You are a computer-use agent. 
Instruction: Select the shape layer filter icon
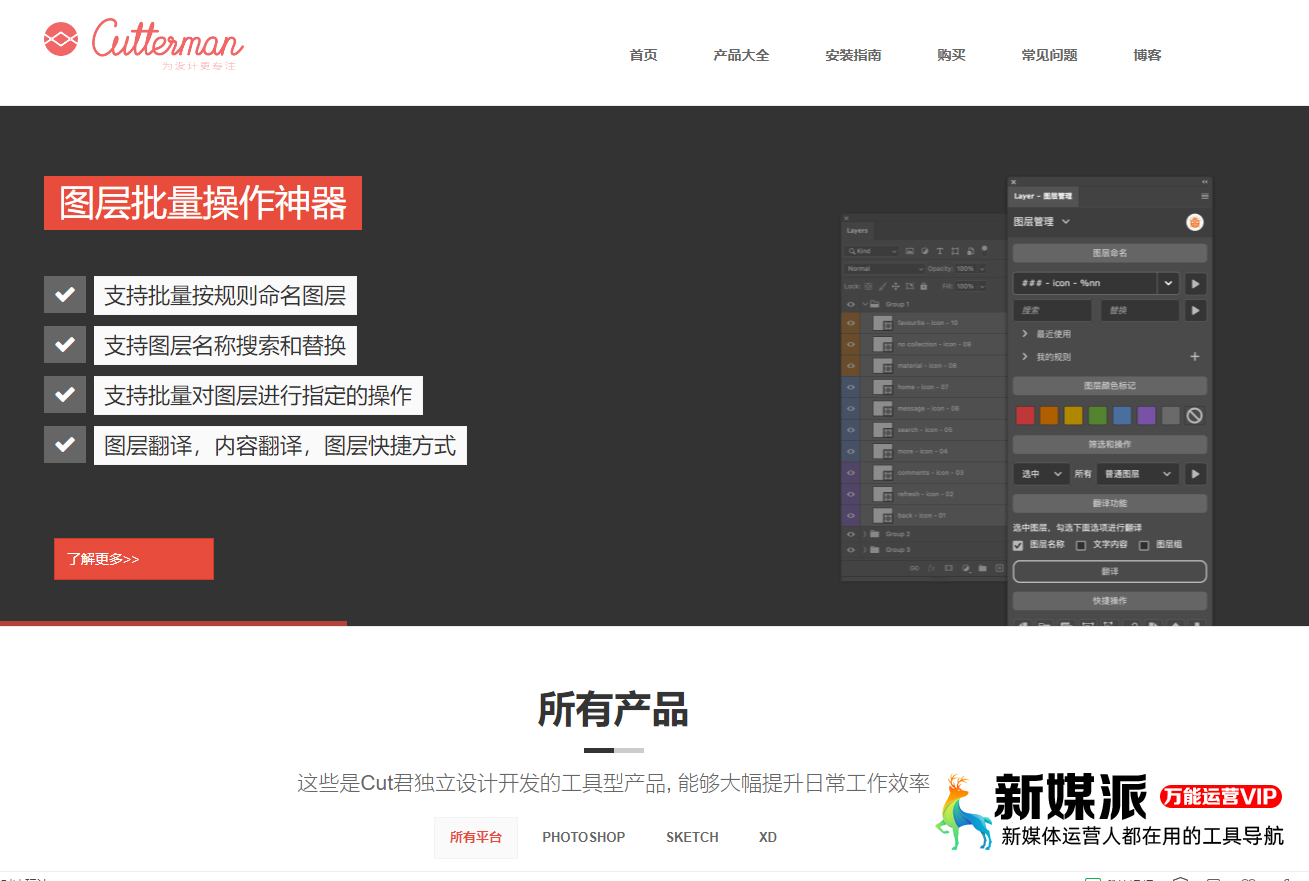click(x=955, y=251)
